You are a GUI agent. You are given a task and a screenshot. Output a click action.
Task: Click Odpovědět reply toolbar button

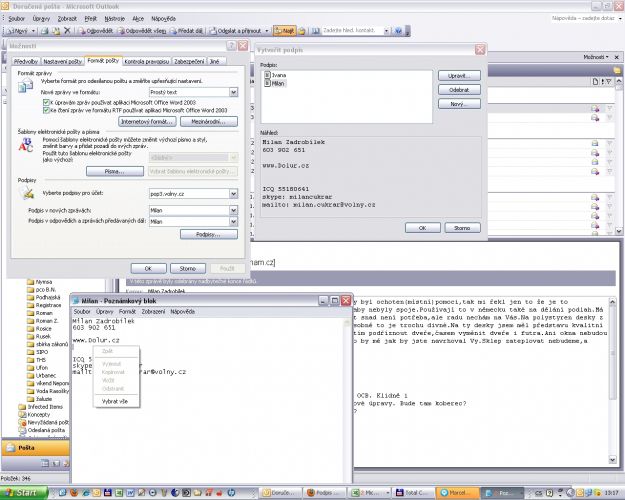(x=95, y=31)
